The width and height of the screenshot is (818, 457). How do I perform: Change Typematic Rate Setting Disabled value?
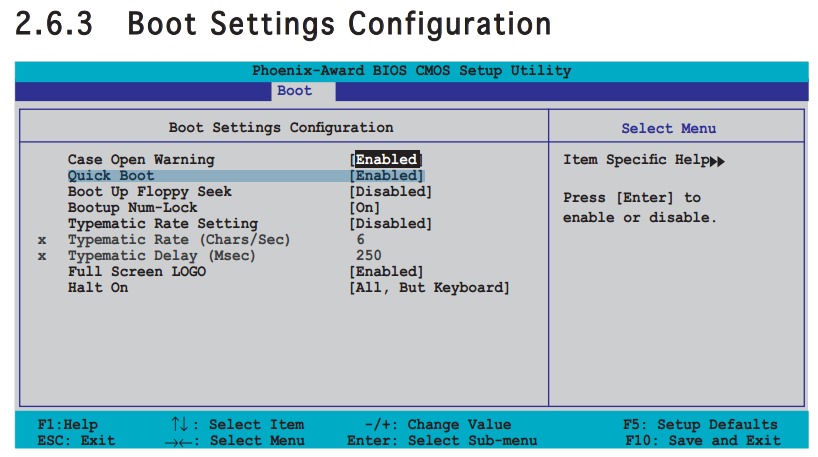click(x=391, y=224)
